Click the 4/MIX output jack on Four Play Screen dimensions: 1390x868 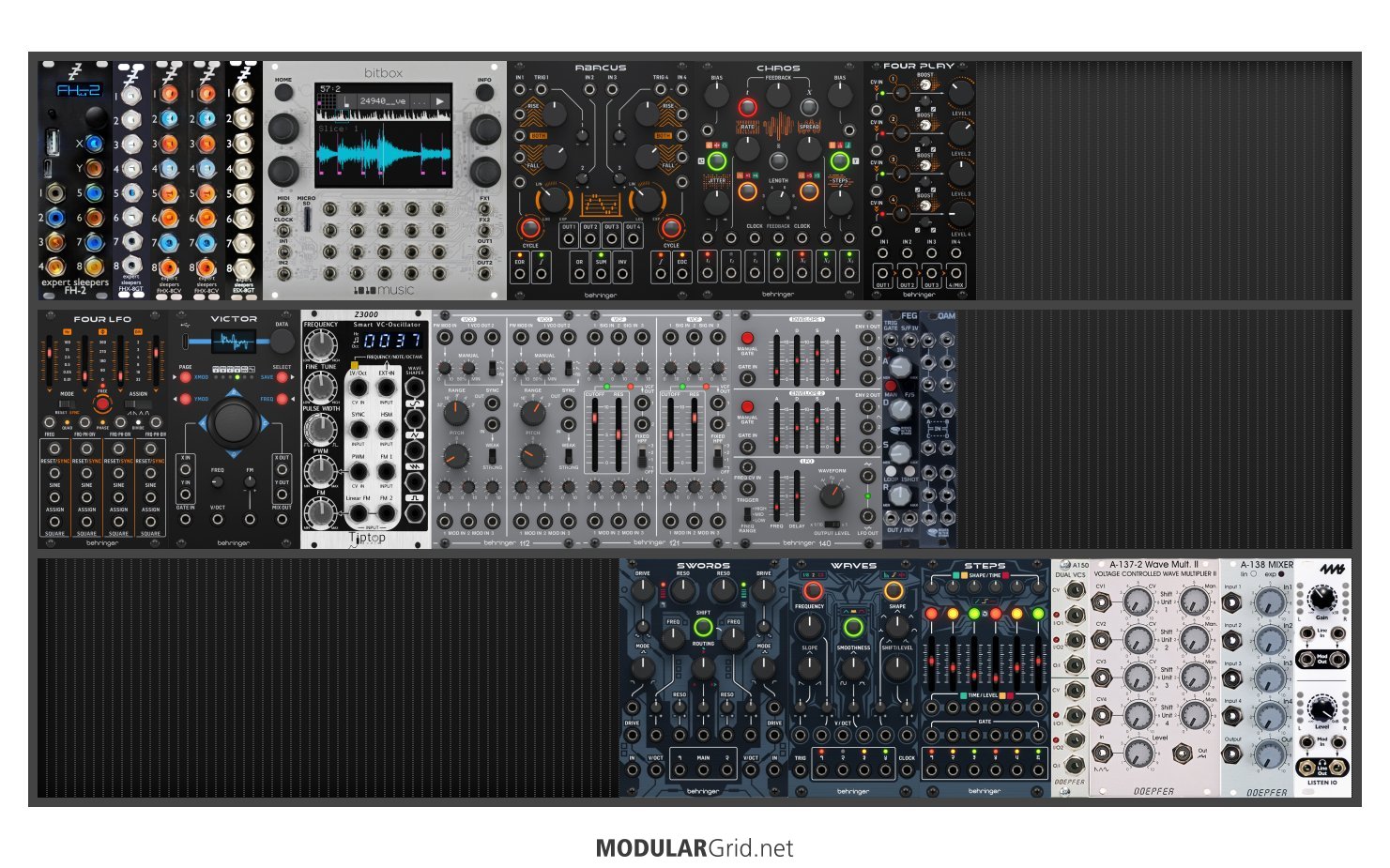(955, 275)
